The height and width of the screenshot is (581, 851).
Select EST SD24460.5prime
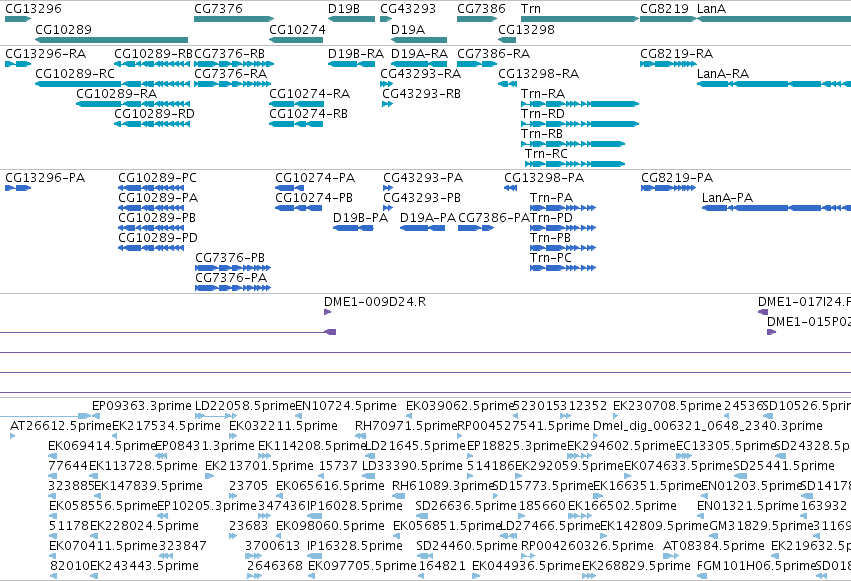click(424, 556)
